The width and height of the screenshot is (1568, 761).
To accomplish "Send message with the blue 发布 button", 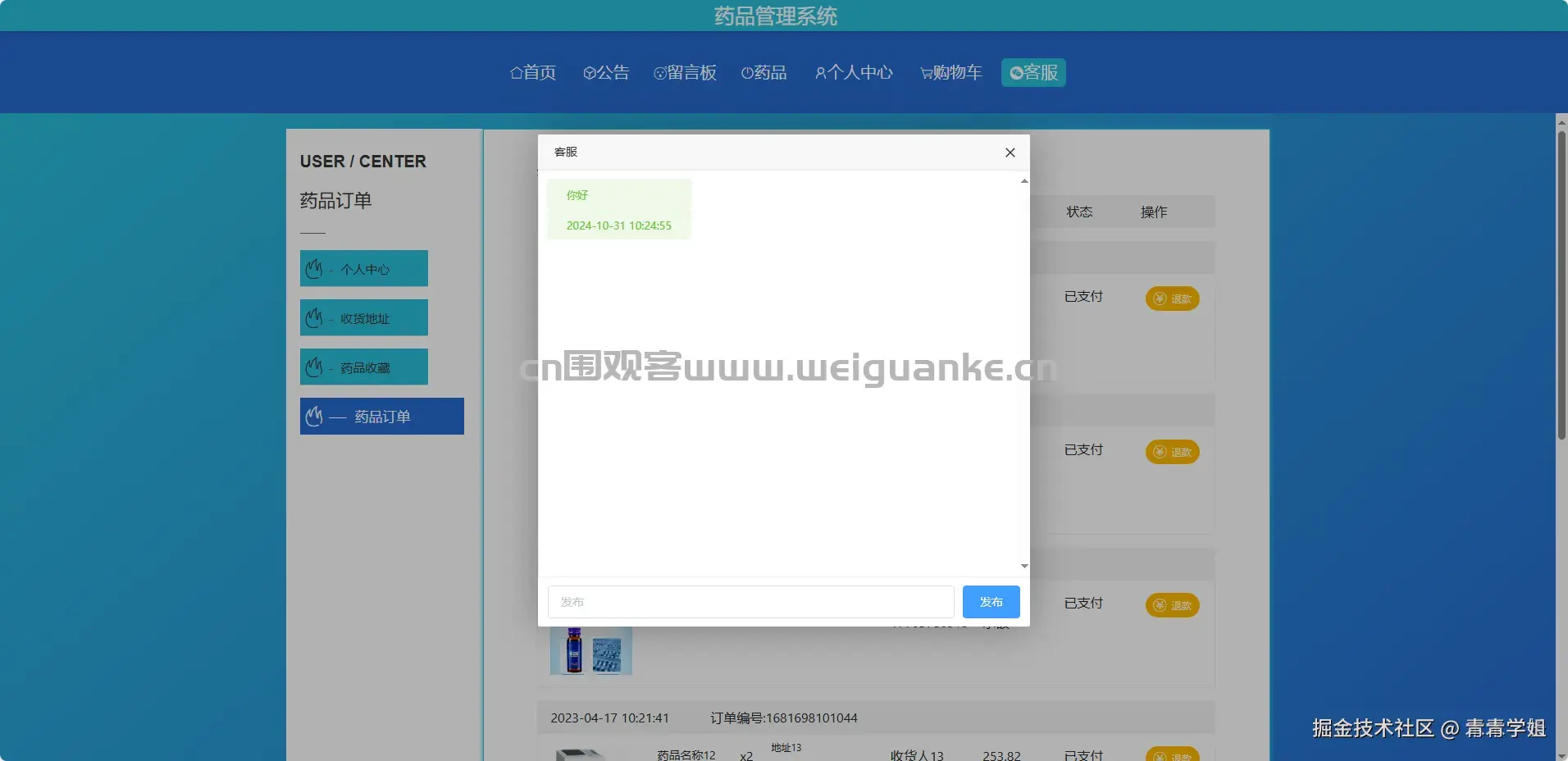I will (x=991, y=602).
